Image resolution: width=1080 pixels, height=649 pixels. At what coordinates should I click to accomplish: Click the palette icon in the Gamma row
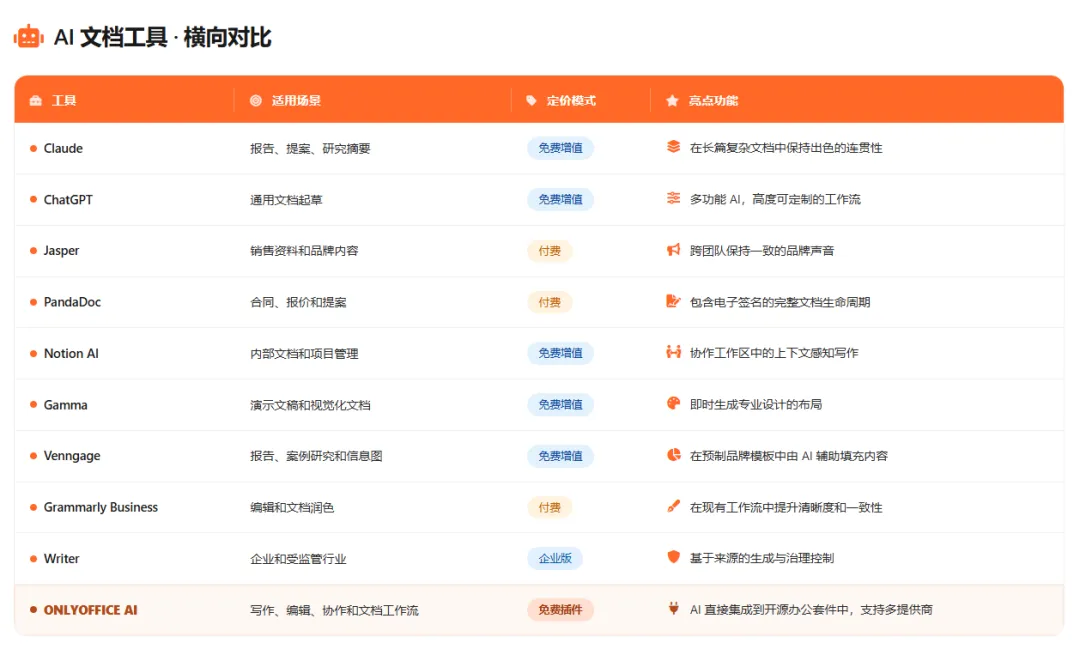point(674,404)
